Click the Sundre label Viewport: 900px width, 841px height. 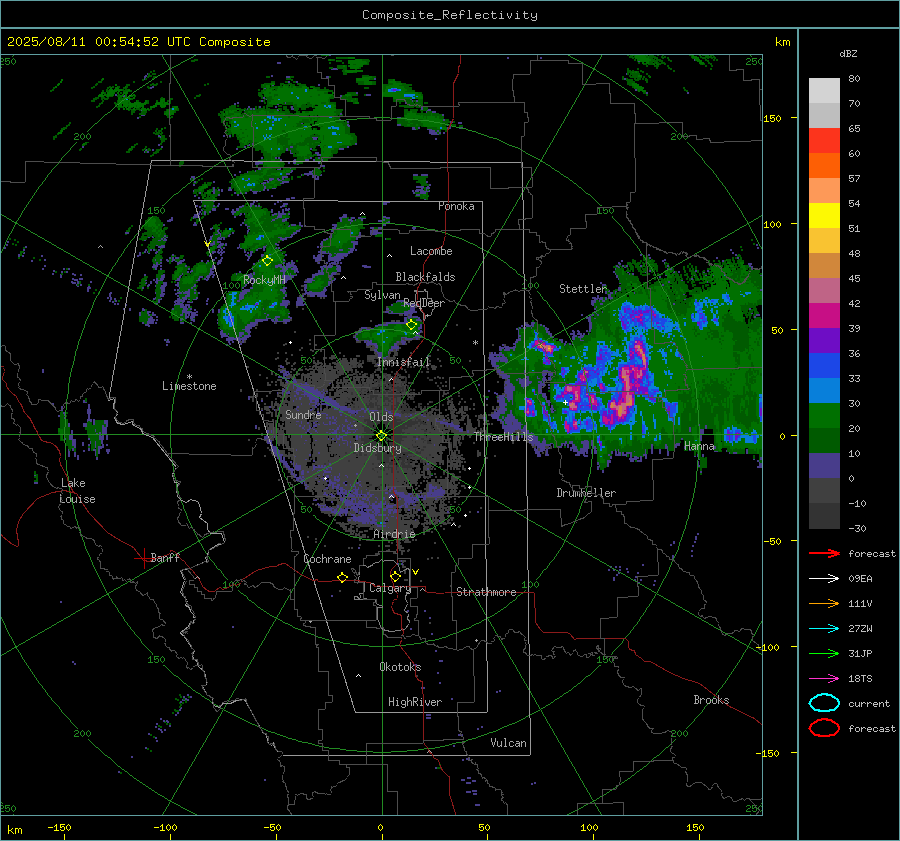(x=303, y=414)
